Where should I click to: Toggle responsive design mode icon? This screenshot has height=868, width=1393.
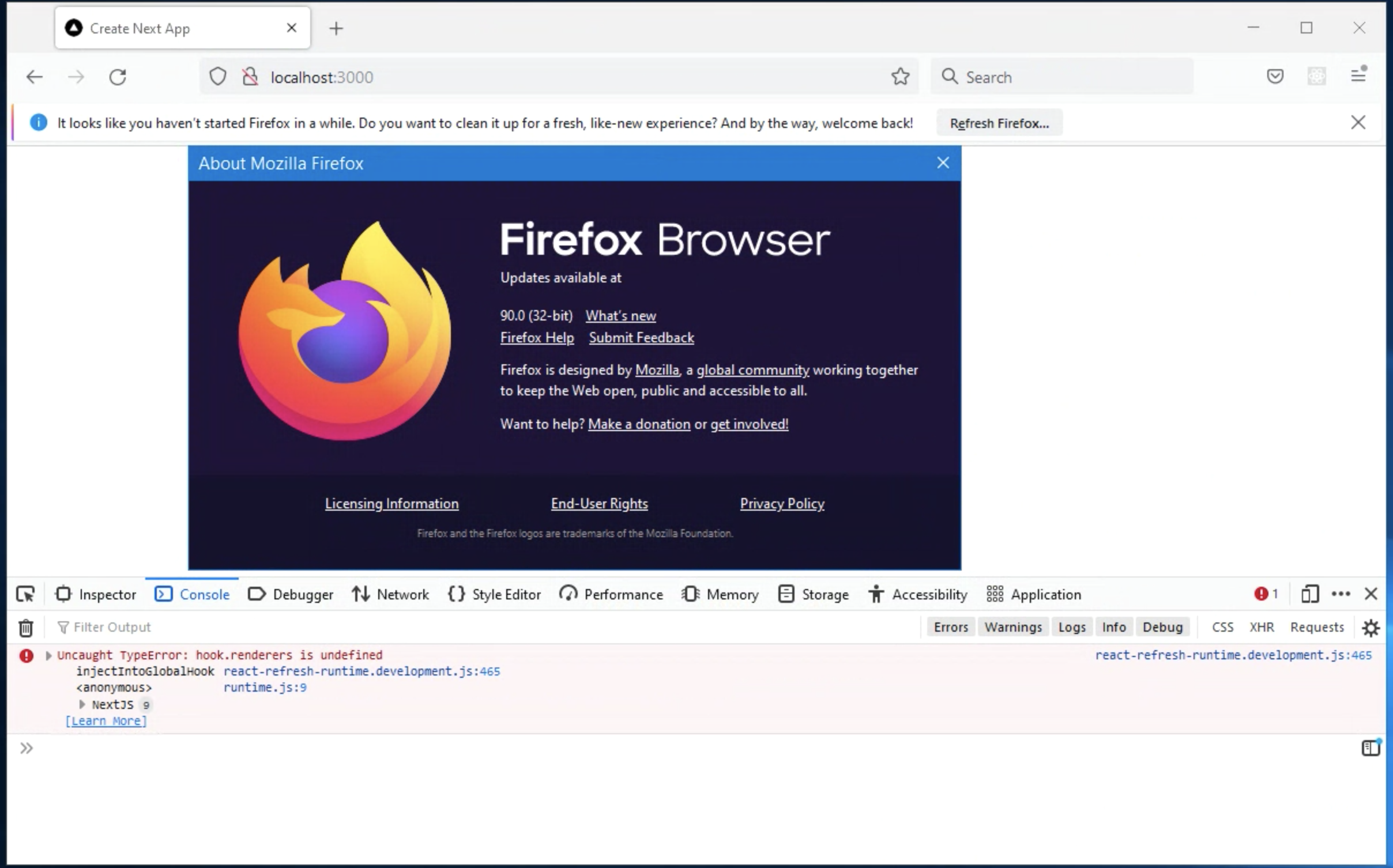click(x=1309, y=594)
